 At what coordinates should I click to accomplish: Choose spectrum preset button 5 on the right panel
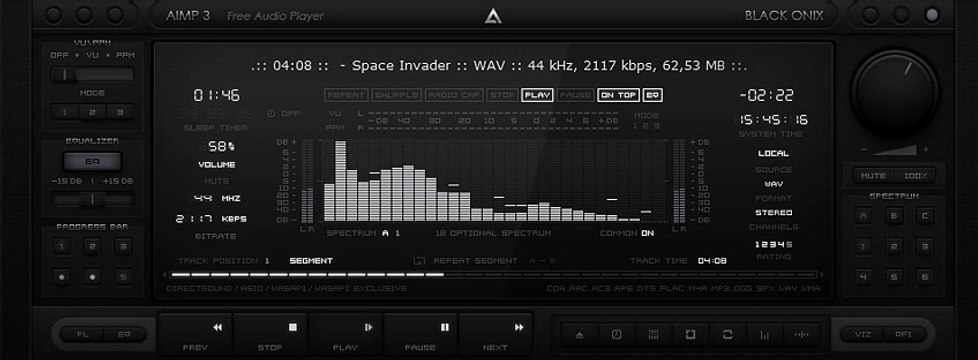(894, 276)
